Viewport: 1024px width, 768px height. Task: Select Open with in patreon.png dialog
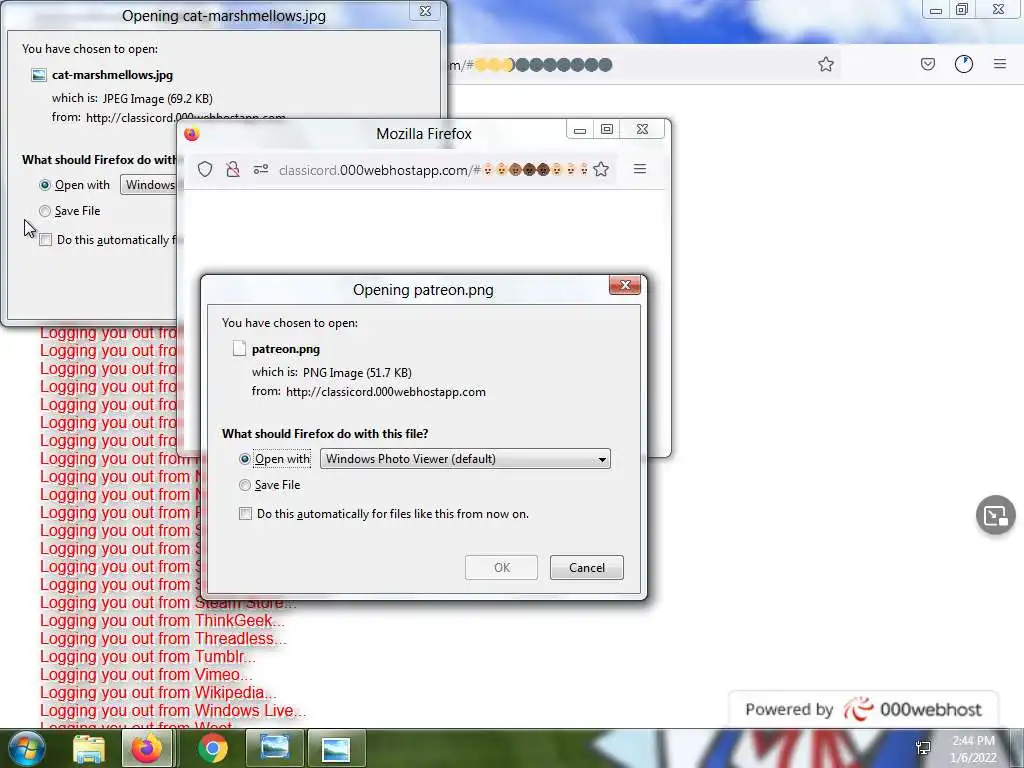click(245, 459)
